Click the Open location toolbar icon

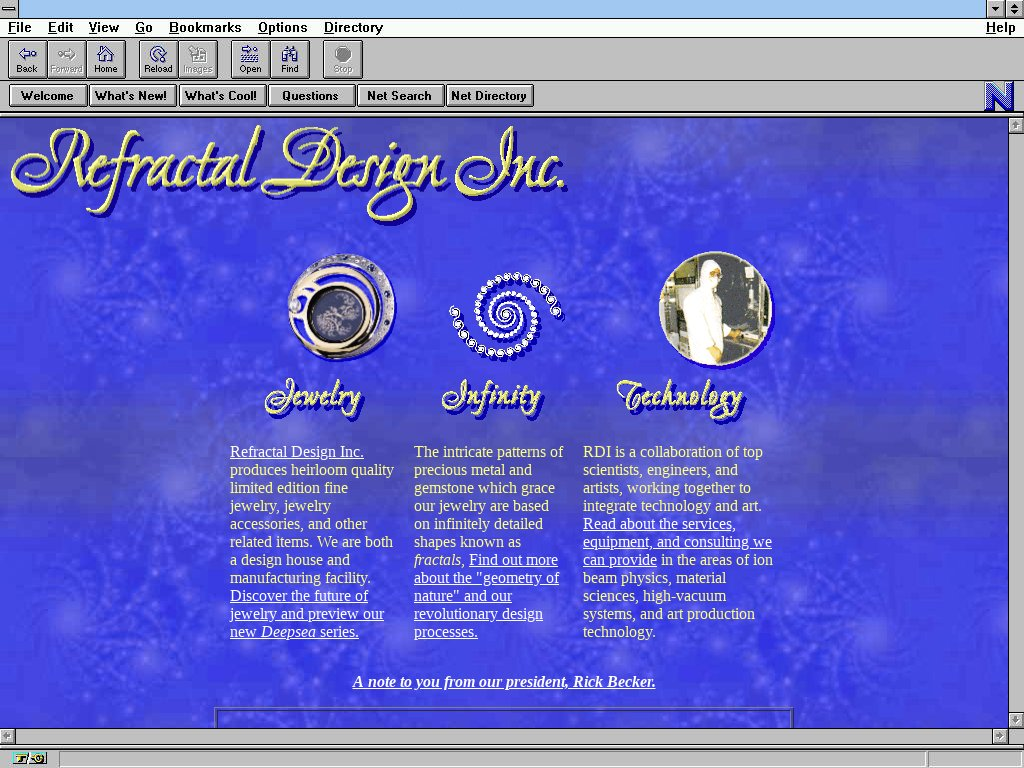(250, 59)
